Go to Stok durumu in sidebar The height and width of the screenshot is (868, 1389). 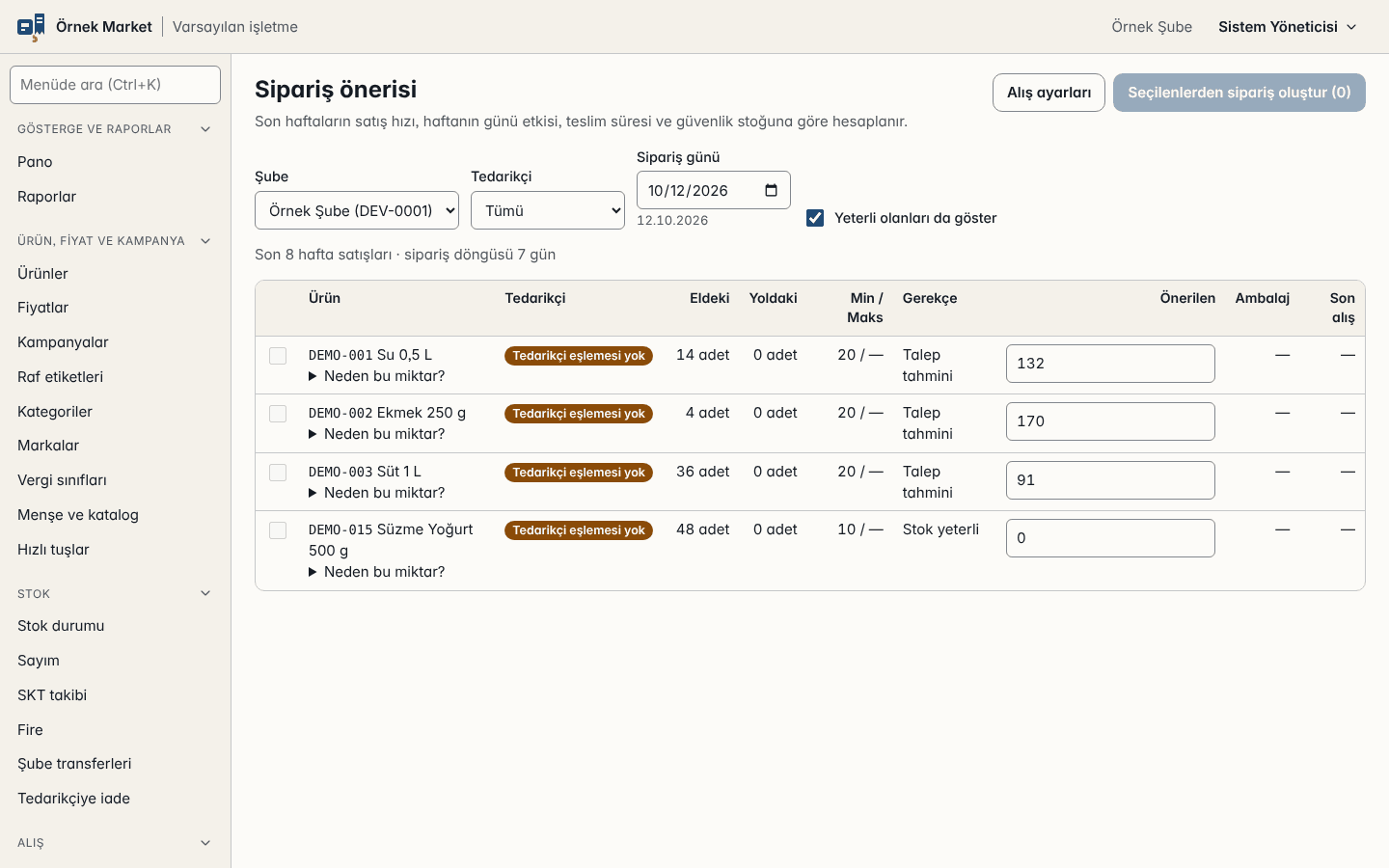click(x=61, y=626)
